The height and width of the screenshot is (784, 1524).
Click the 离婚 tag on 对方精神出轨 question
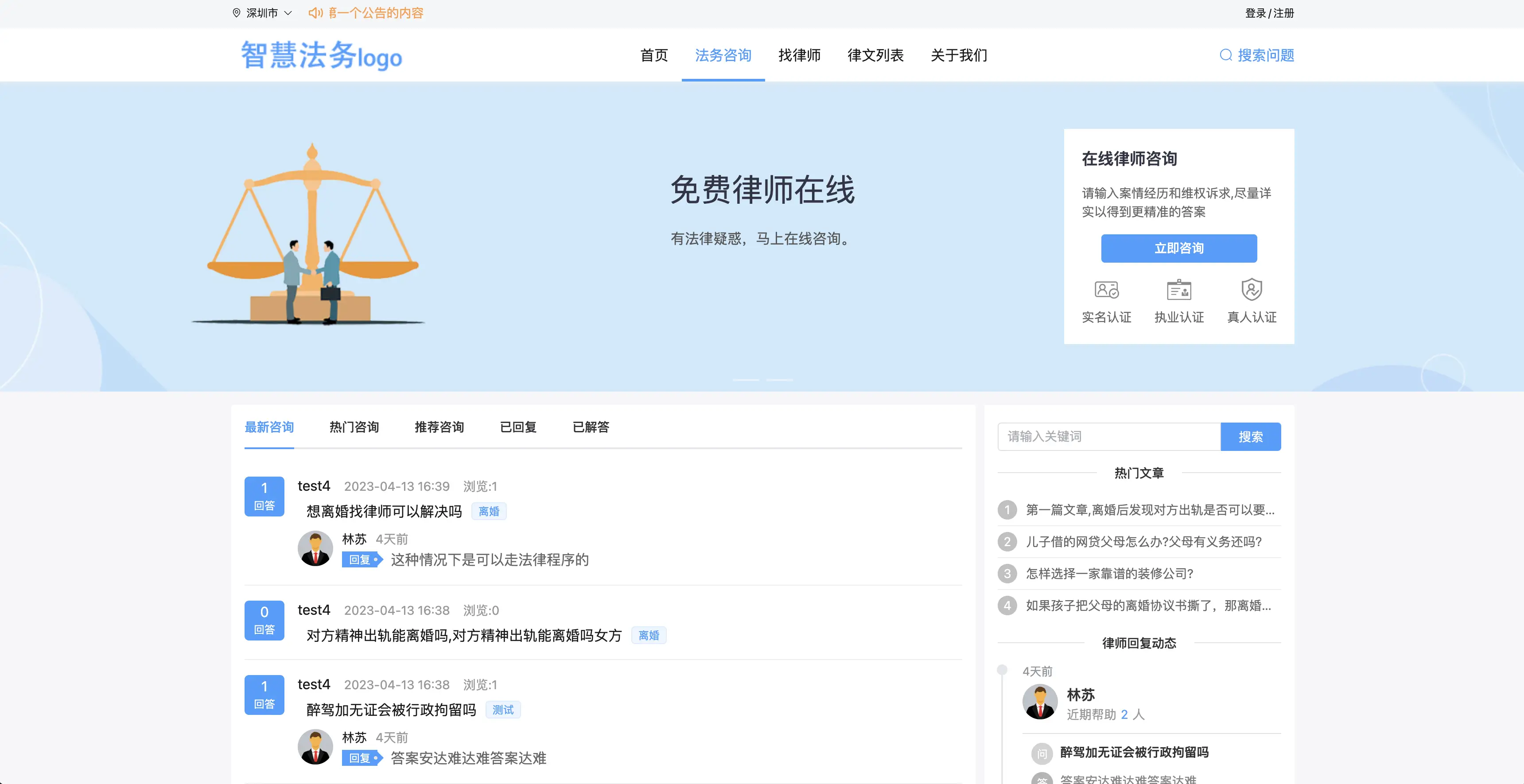click(x=649, y=635)
